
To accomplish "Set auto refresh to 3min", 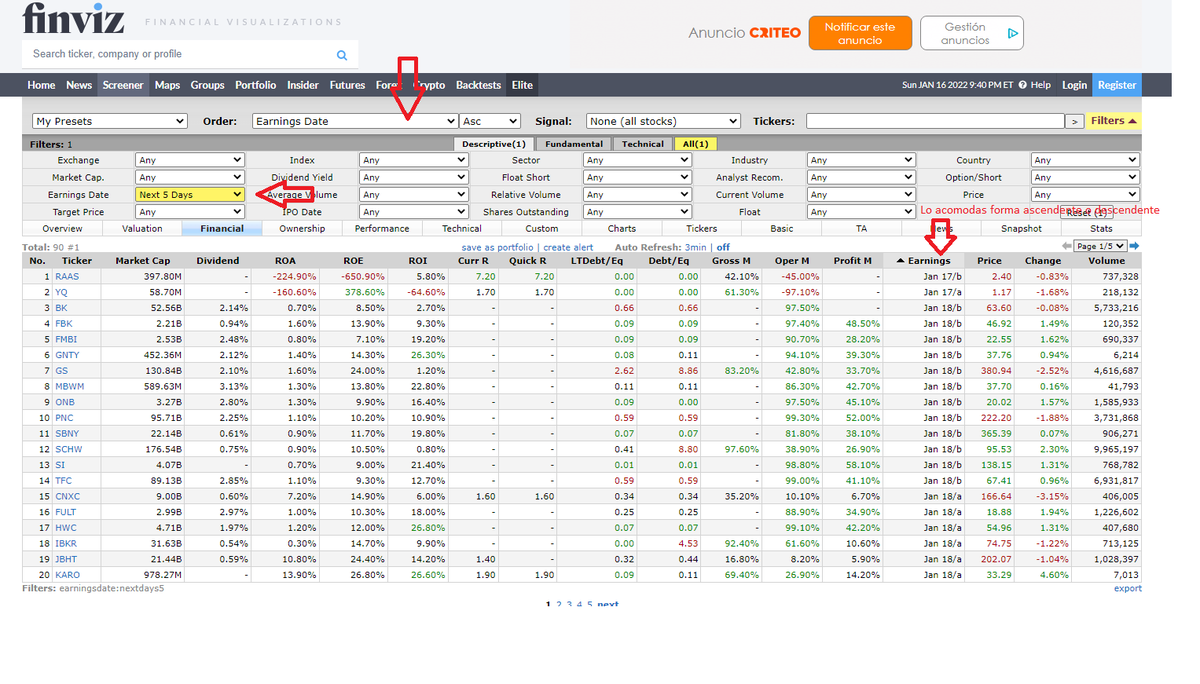I will [696, 247].
